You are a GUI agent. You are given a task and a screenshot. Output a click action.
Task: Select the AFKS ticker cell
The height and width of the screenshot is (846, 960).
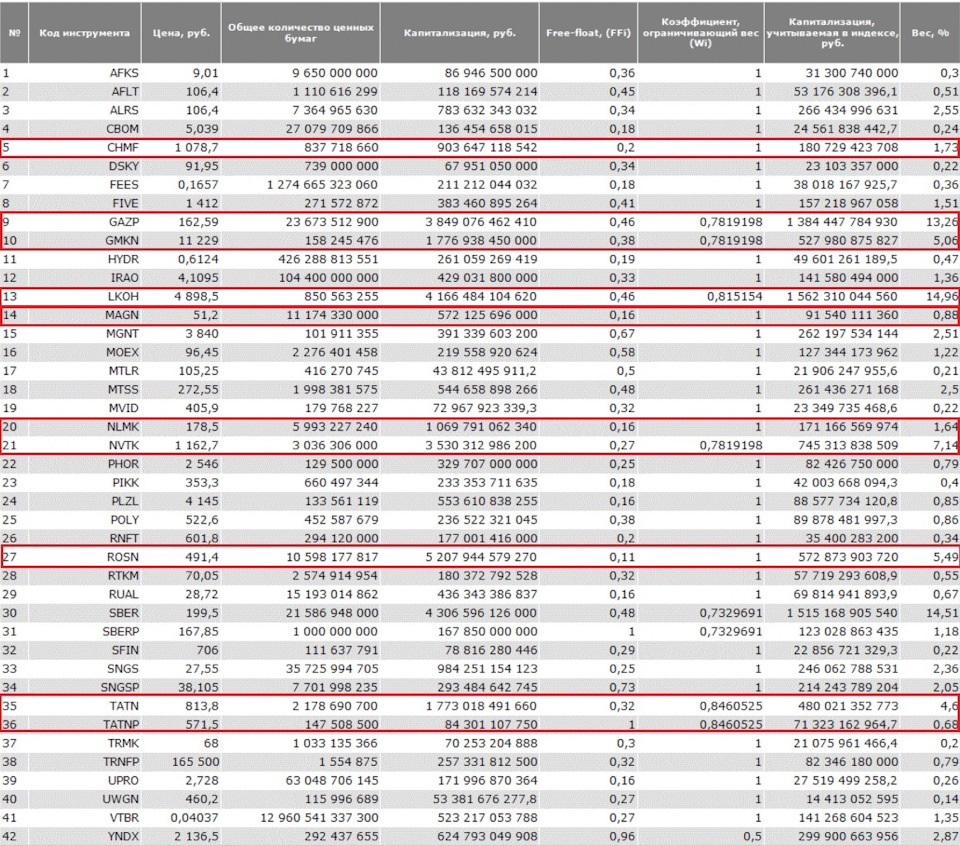pyautogui.click(x=124, y=73)
